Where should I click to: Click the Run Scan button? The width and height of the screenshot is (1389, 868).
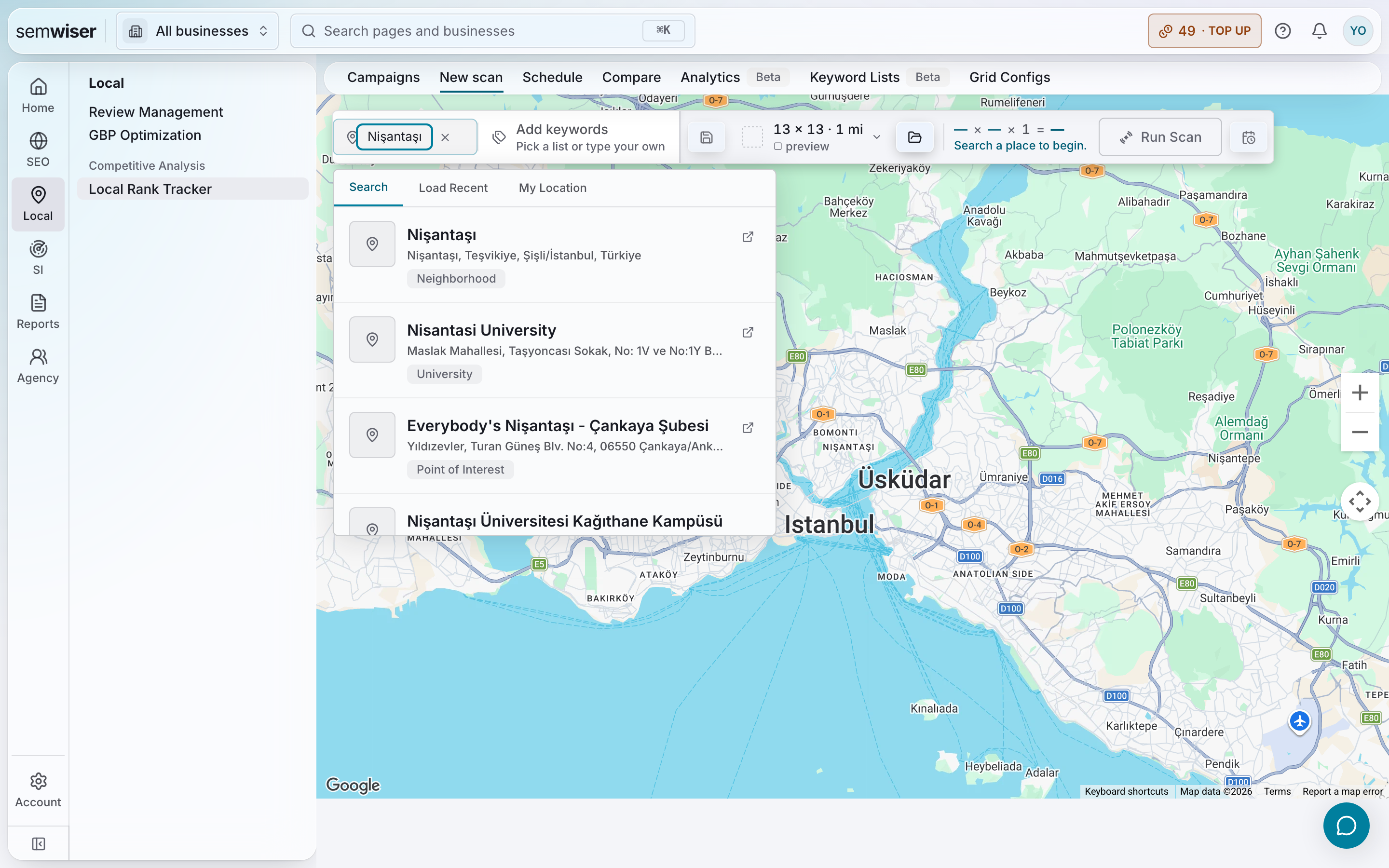pos(1160,137)
